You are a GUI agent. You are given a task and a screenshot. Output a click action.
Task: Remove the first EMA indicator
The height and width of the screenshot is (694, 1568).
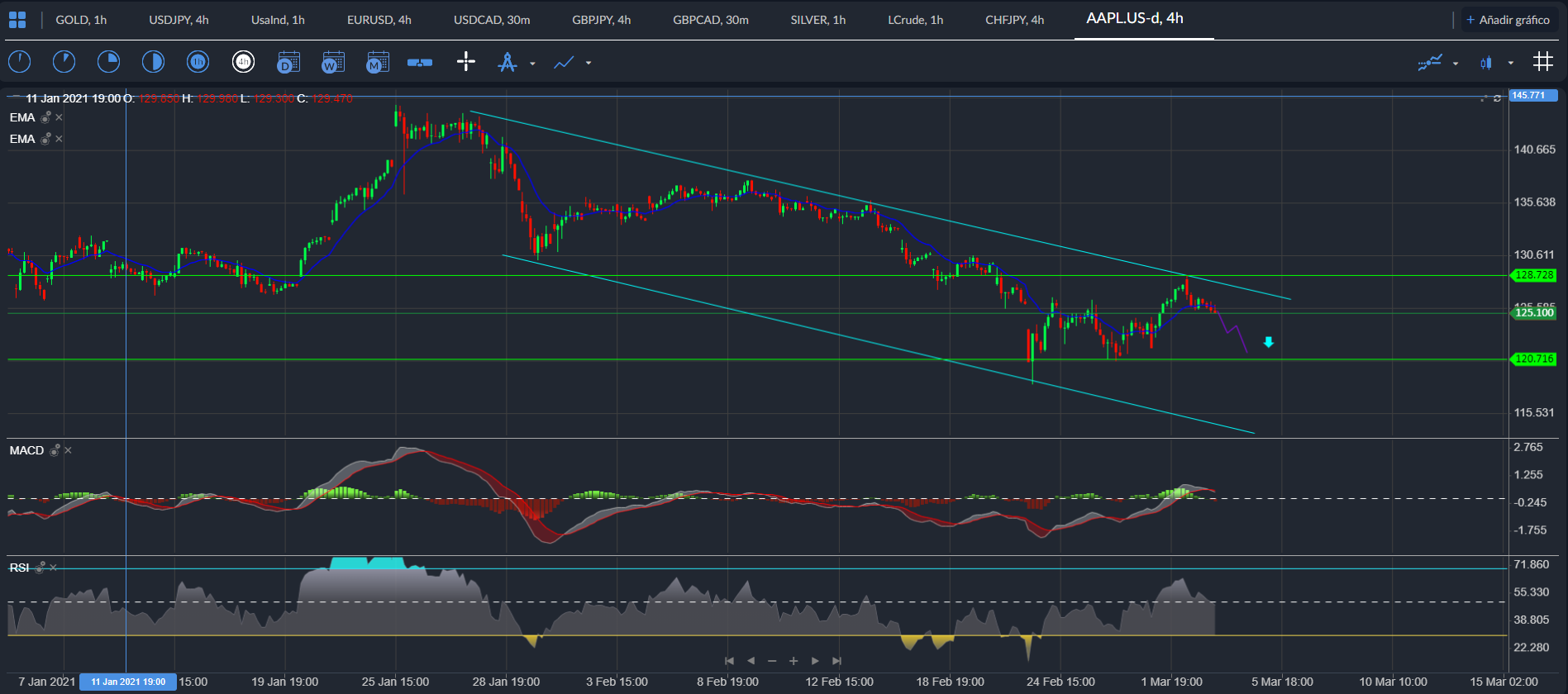[59, 117]
